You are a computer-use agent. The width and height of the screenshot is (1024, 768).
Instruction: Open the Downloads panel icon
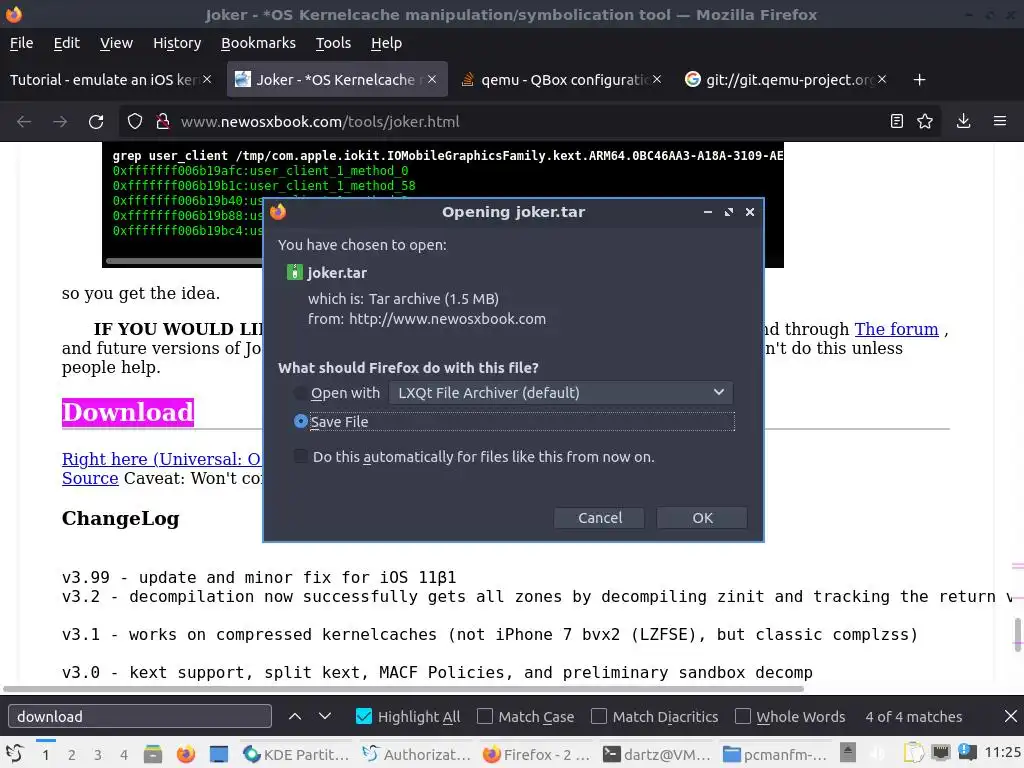pos(963,121)
